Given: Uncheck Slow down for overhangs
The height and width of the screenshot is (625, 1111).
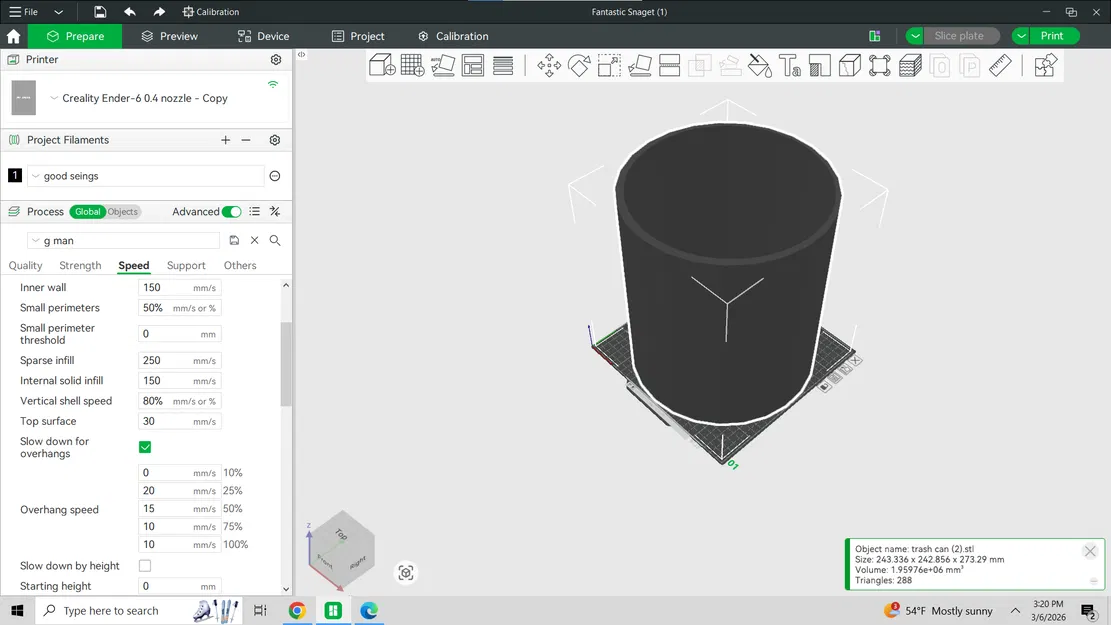Looking at the screenshot, I should tap(145, 447).
